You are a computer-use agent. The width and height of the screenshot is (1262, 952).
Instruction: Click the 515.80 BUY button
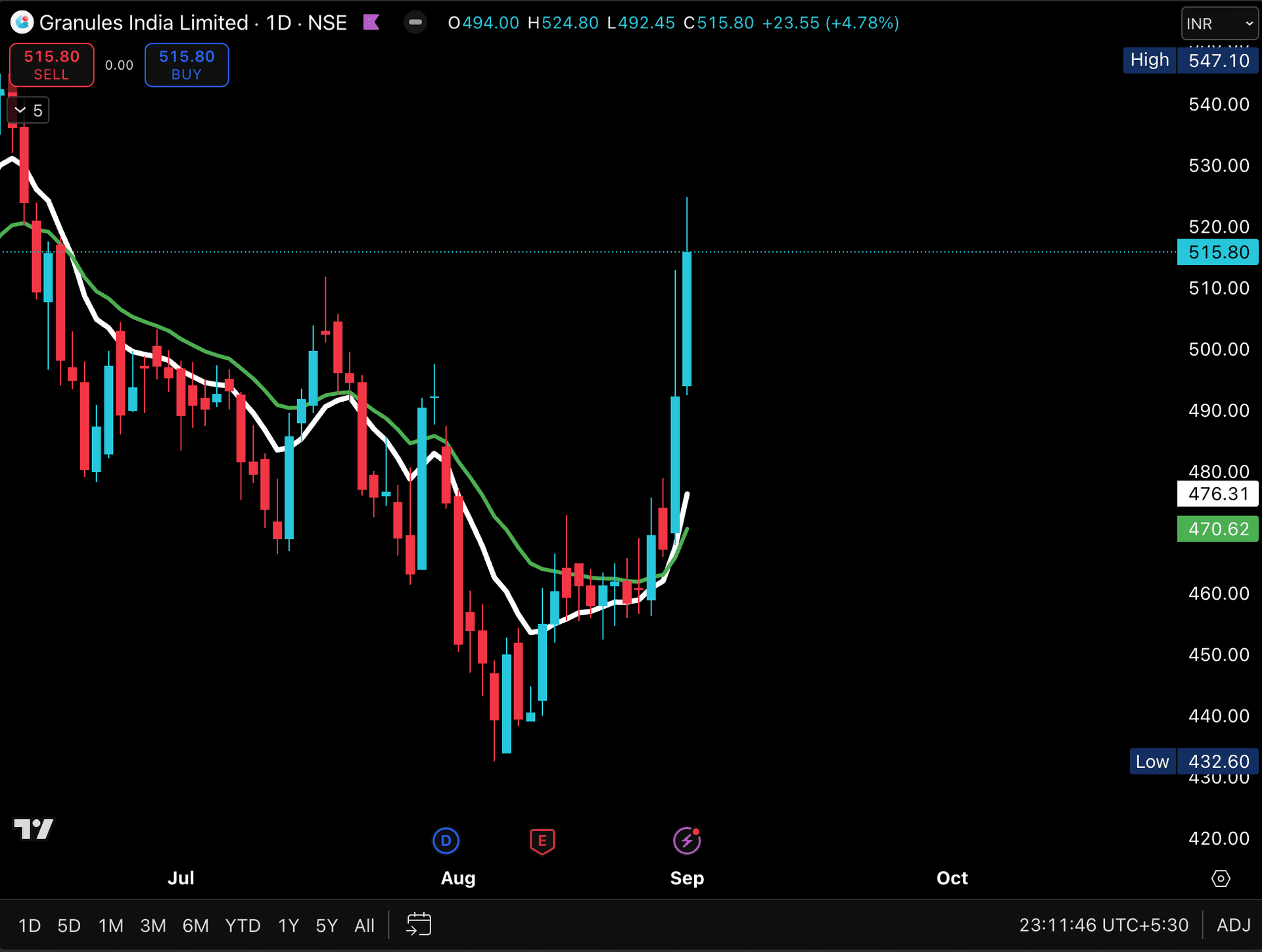(187, 65)
